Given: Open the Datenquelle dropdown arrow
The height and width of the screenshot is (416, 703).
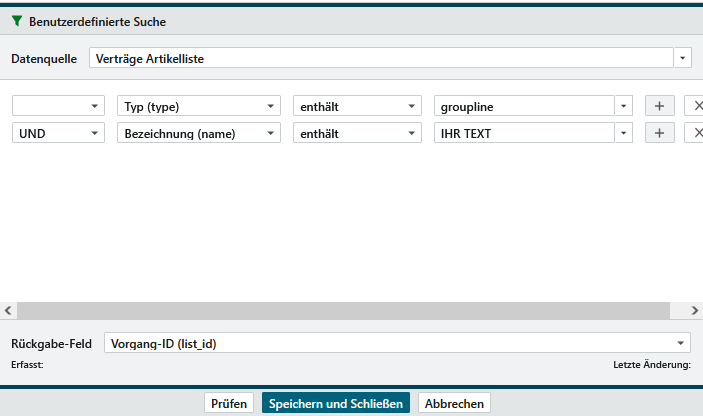Looking at the screenshot, I should click(x=683, y=58).
